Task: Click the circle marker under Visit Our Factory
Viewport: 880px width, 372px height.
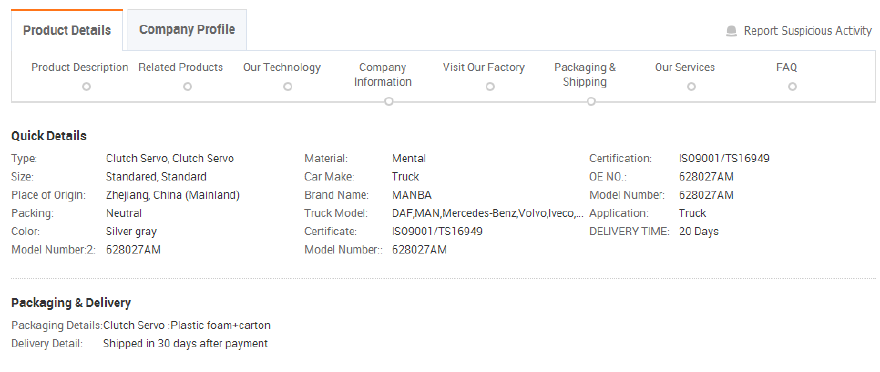Action: 490,86
